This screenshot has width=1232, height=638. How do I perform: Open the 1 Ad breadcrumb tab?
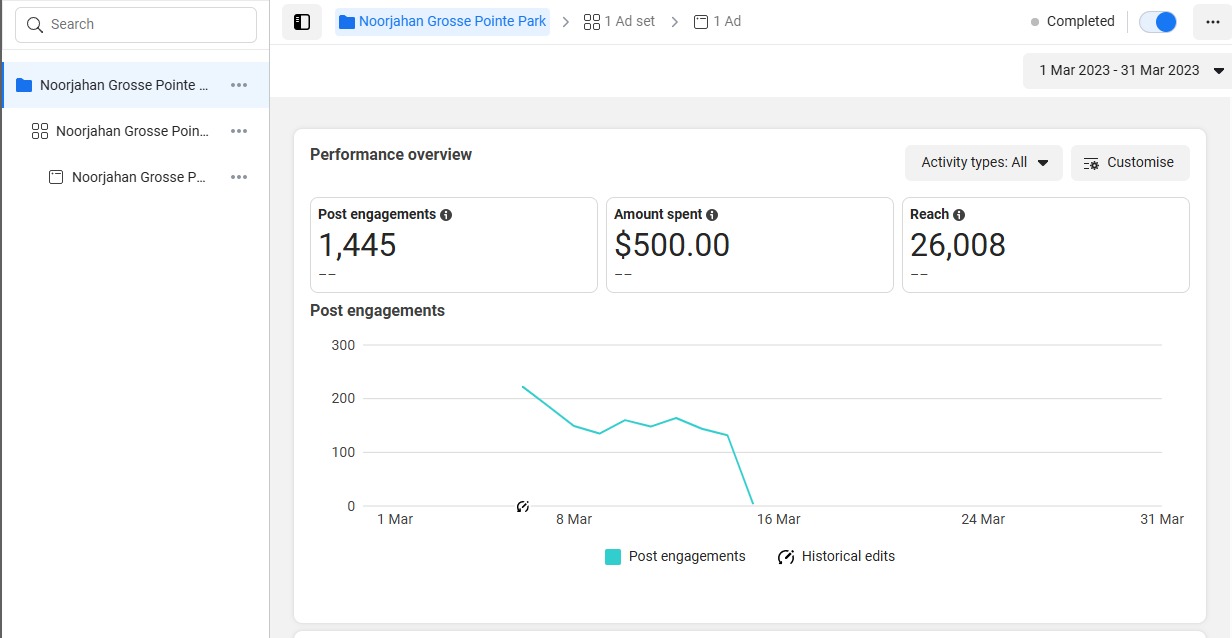[x=718, y=22]
